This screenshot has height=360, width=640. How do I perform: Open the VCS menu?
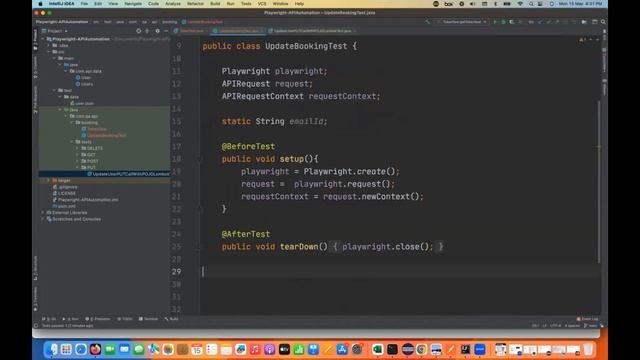262,4
